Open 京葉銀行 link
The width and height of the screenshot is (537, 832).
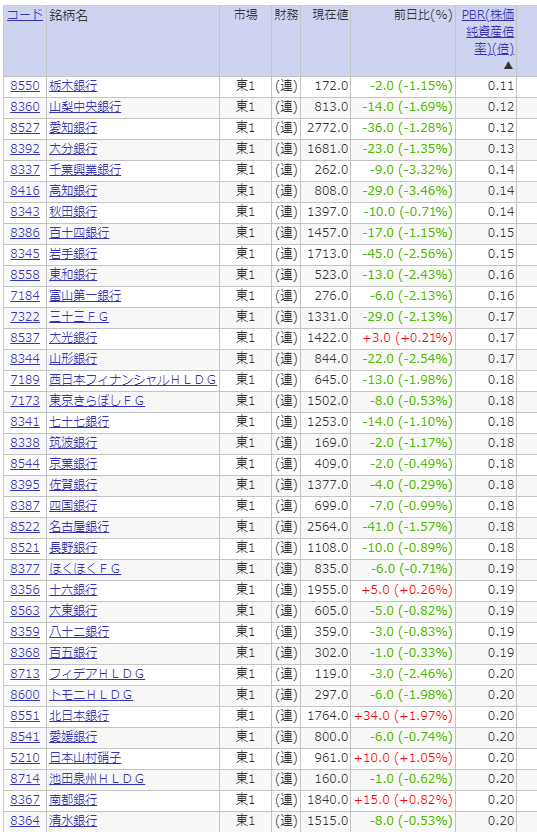73,464
